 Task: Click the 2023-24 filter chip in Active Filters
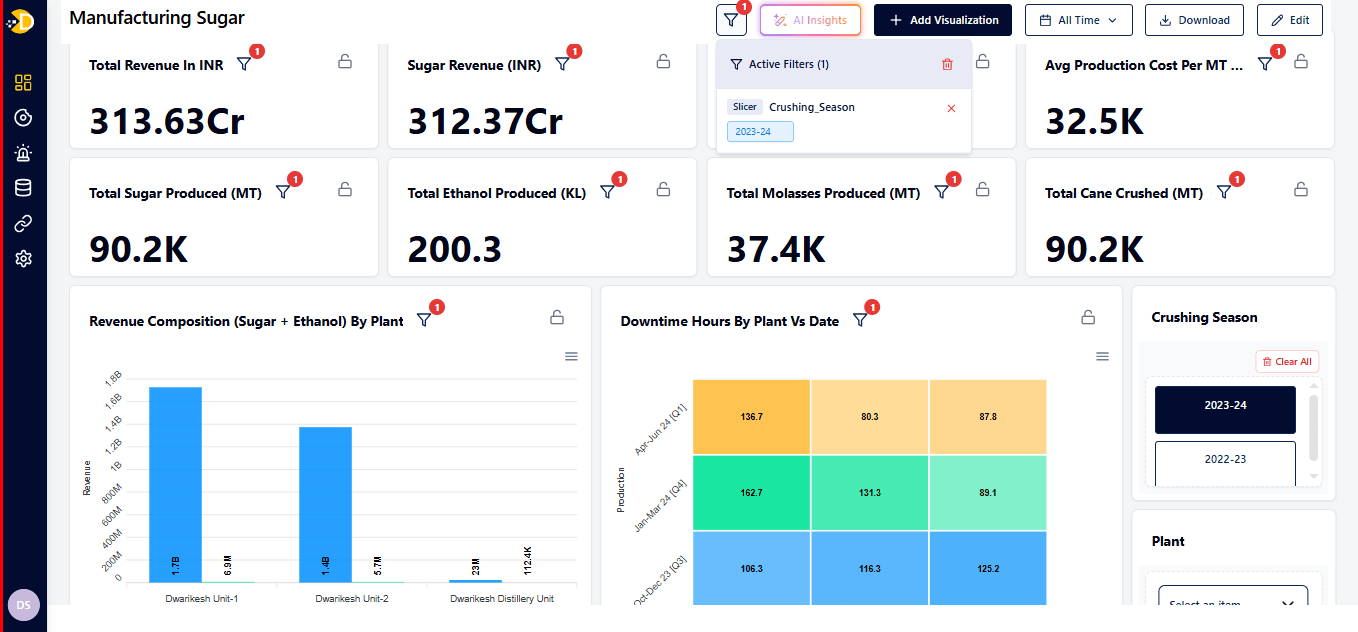[760, 132]
